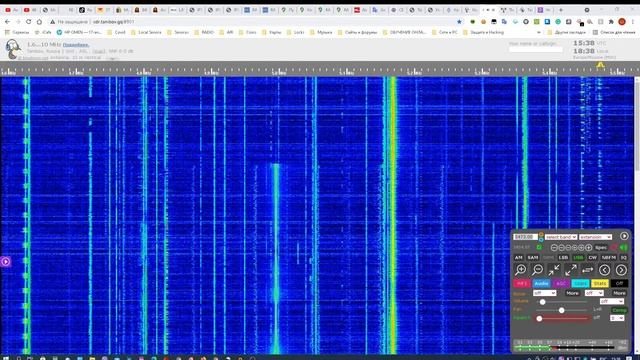Switch to the cyan Users tab
640x360 pixels.
tap(580, 283)
